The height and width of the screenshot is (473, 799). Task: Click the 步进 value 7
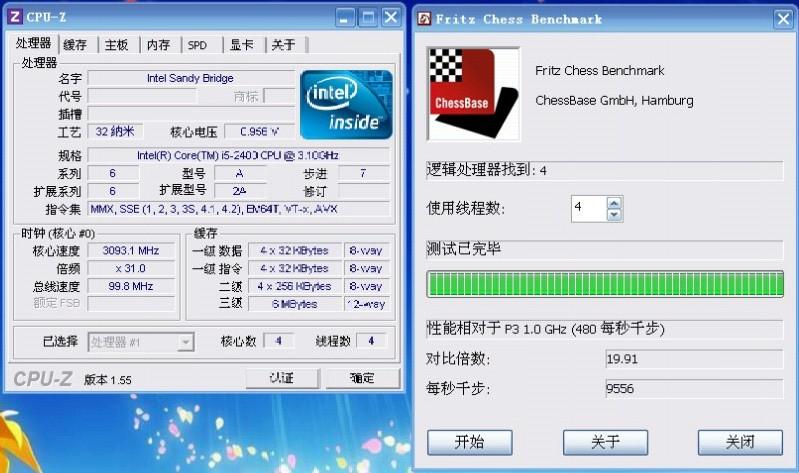tap(363, 173)
